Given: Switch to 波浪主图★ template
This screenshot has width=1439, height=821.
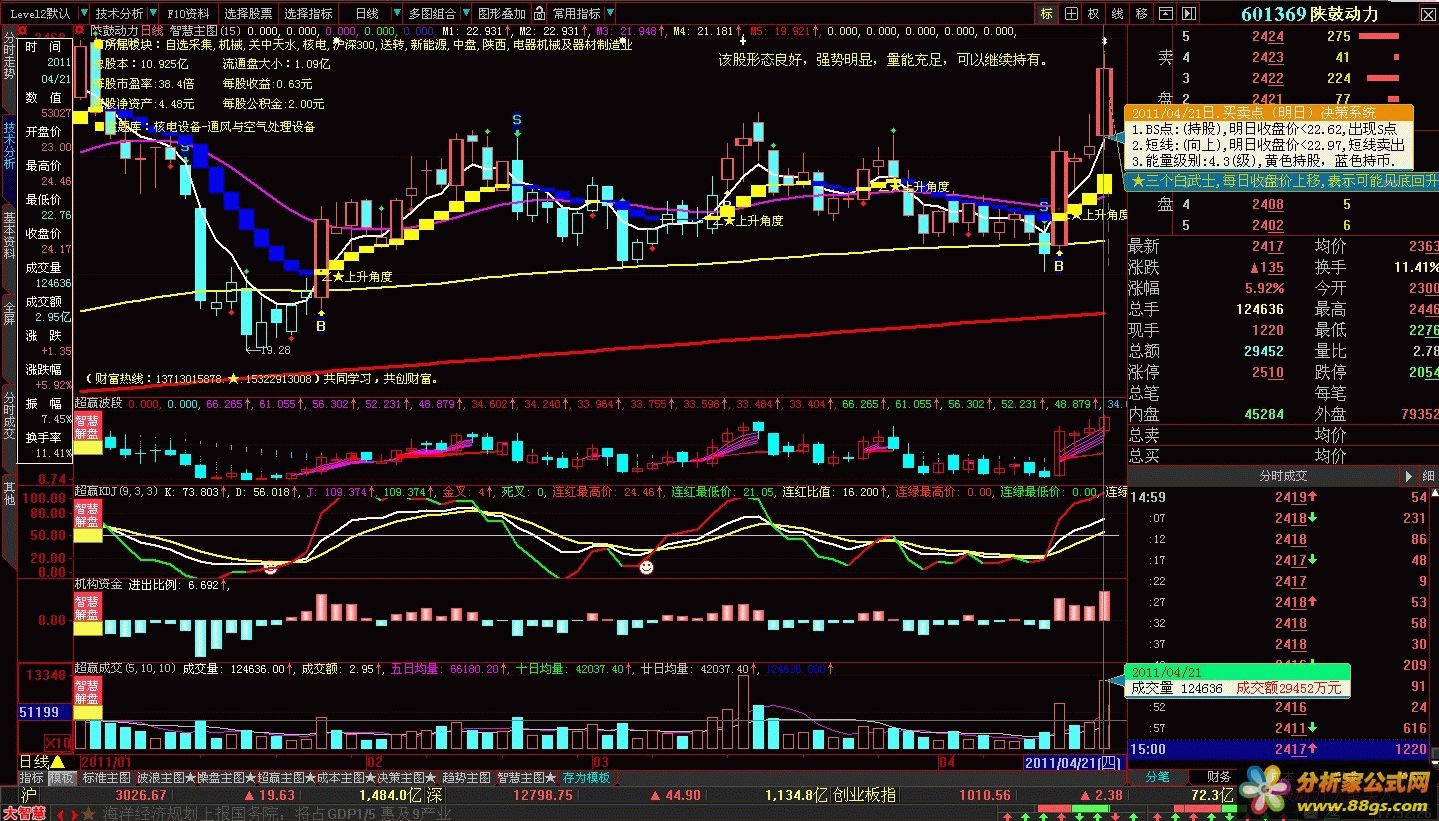Looking at the screenshot, I should 166,777.
